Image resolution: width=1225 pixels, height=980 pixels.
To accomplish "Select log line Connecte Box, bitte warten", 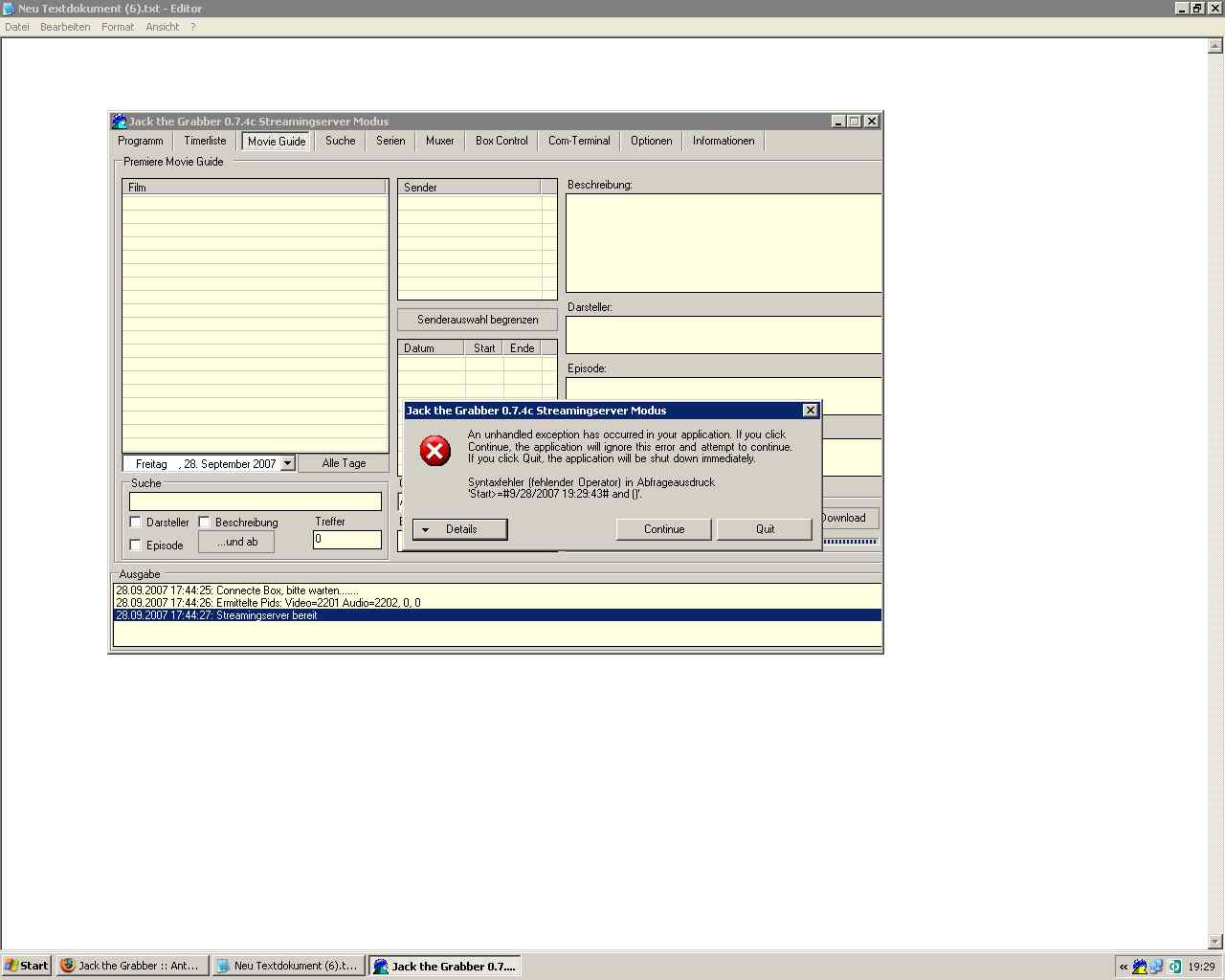I will (x=498, y=590).
